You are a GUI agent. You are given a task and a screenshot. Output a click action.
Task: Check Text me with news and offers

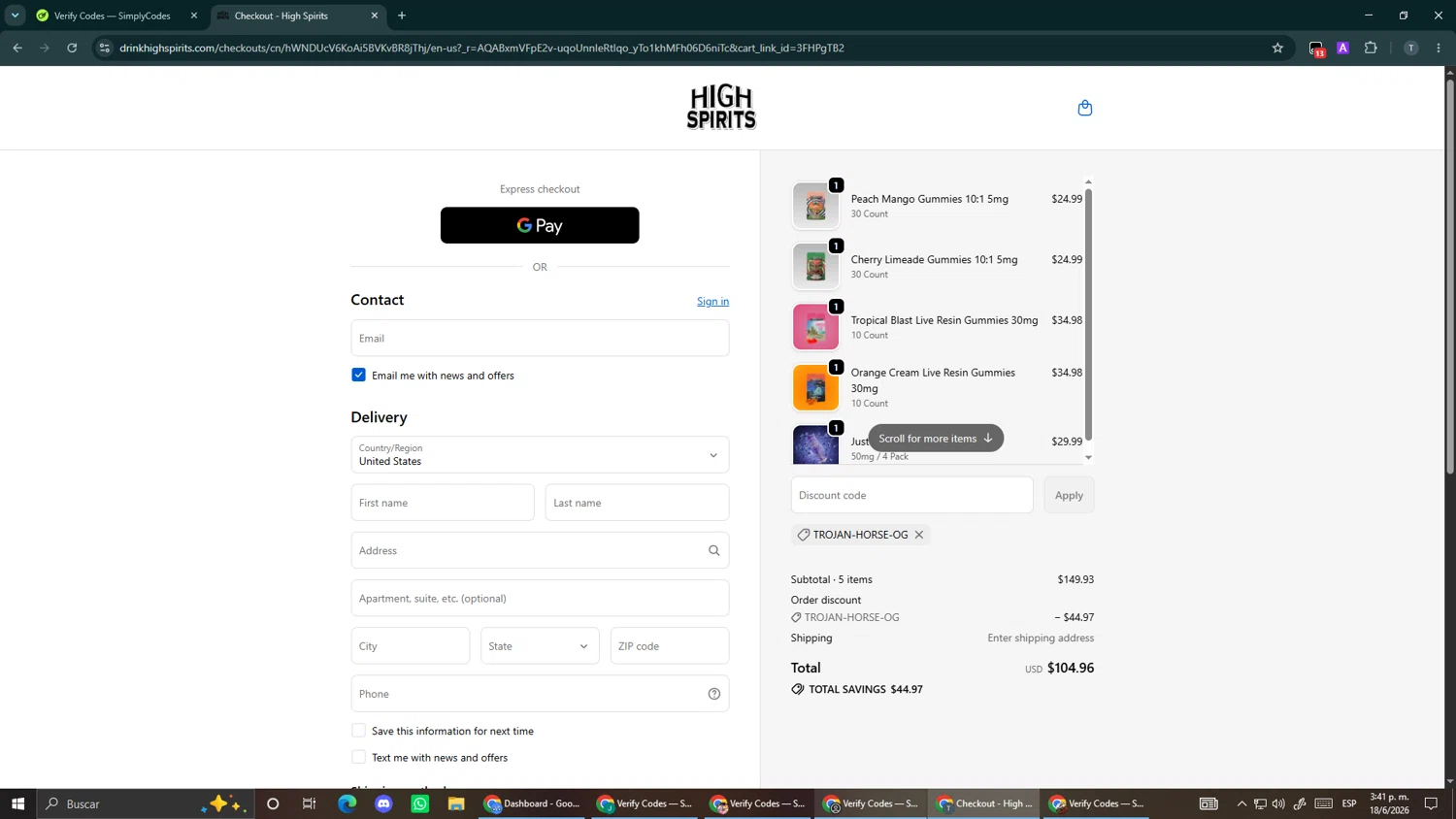358,757
